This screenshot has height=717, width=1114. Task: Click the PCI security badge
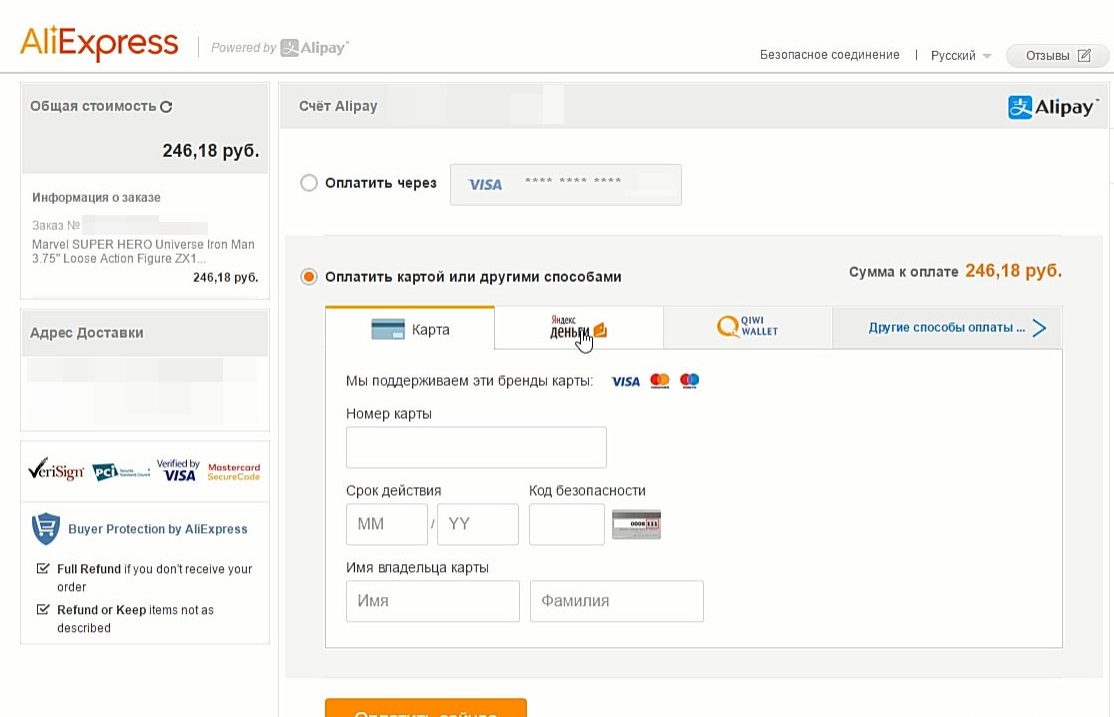point(121,472)
